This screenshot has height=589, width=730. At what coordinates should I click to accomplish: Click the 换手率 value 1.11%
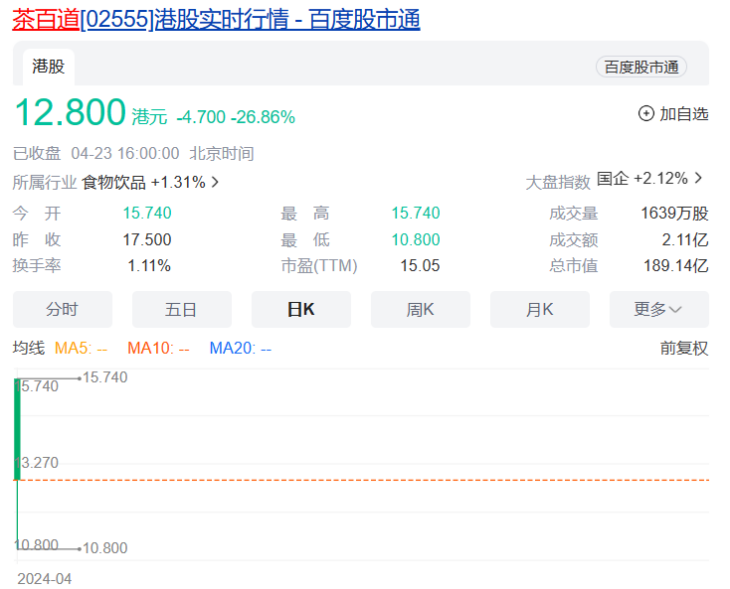coord(149,266)
